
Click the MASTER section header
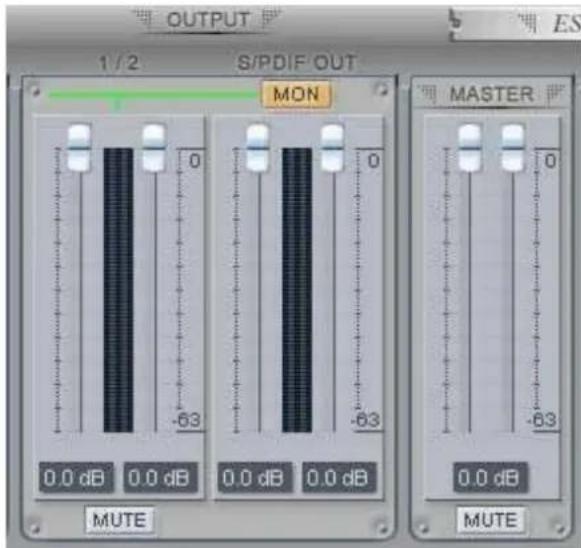[491, 94]
